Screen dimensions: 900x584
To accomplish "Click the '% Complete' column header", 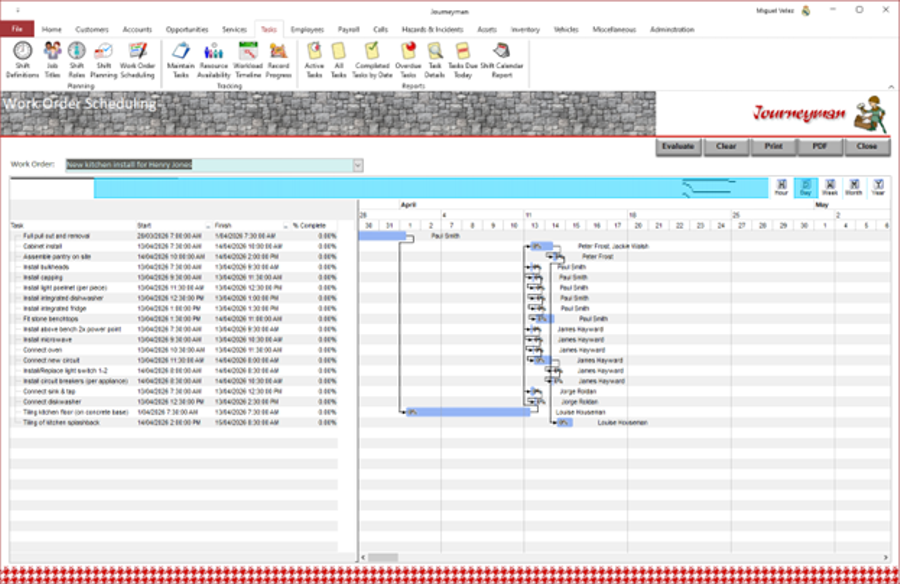I will (x=309, y=226).
